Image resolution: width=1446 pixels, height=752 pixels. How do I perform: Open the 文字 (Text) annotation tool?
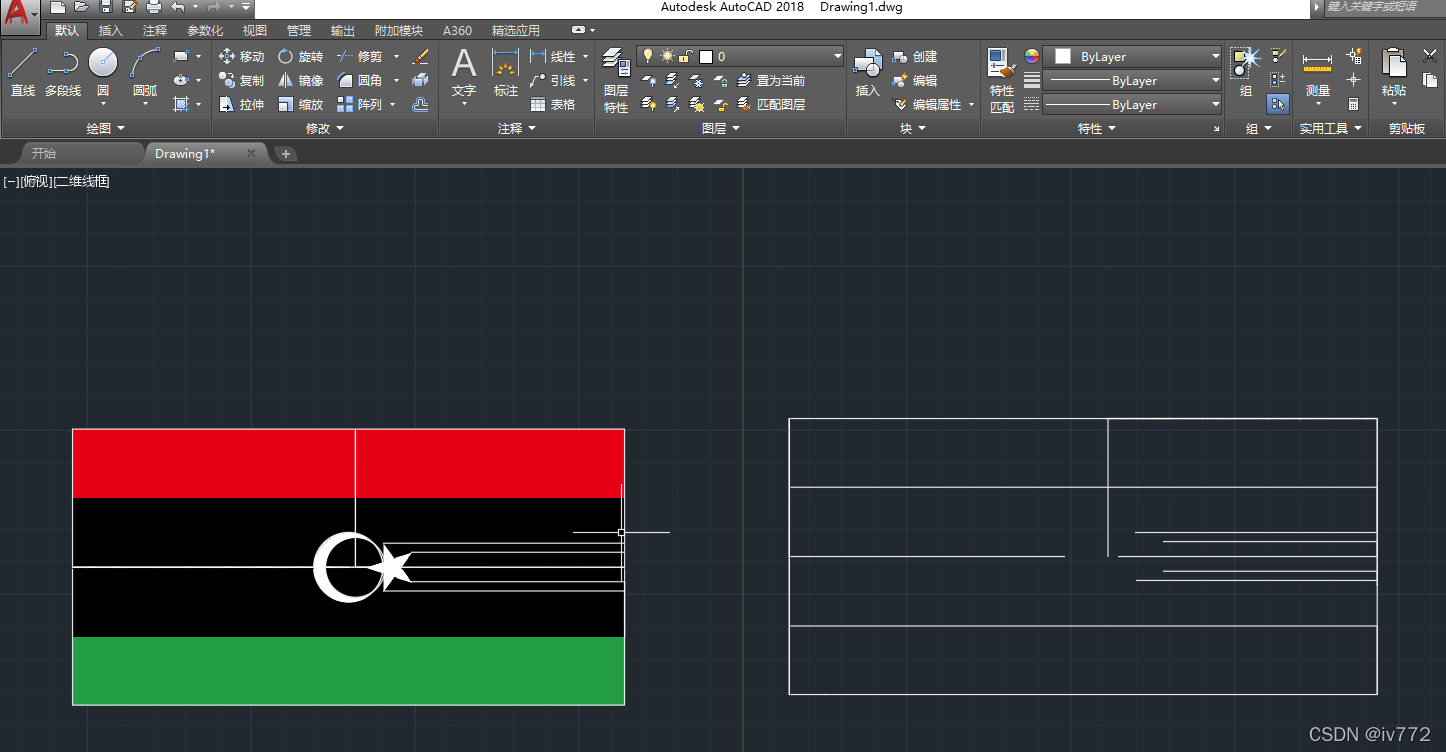464,73
